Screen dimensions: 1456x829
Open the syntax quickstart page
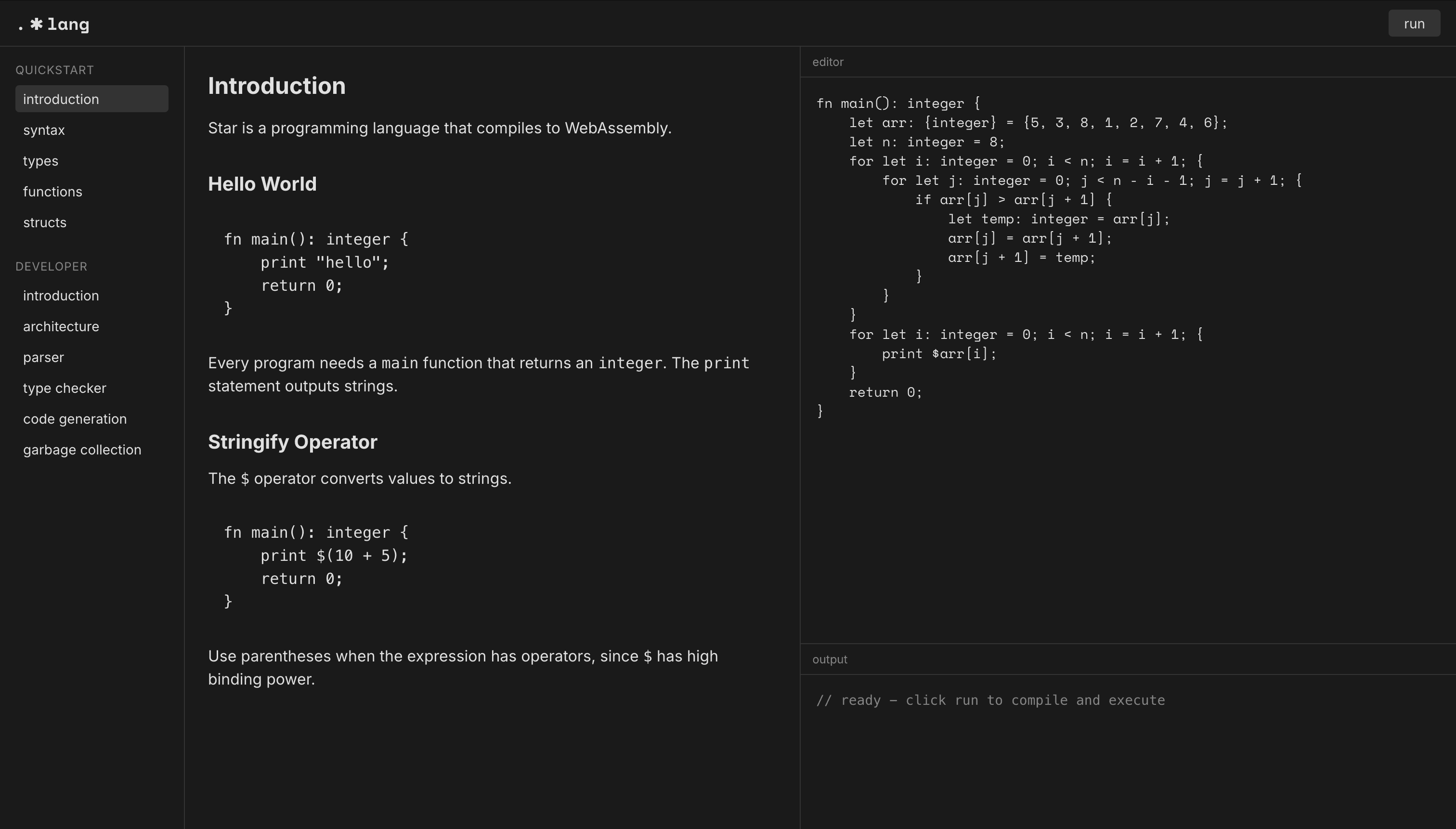(44, 130)
